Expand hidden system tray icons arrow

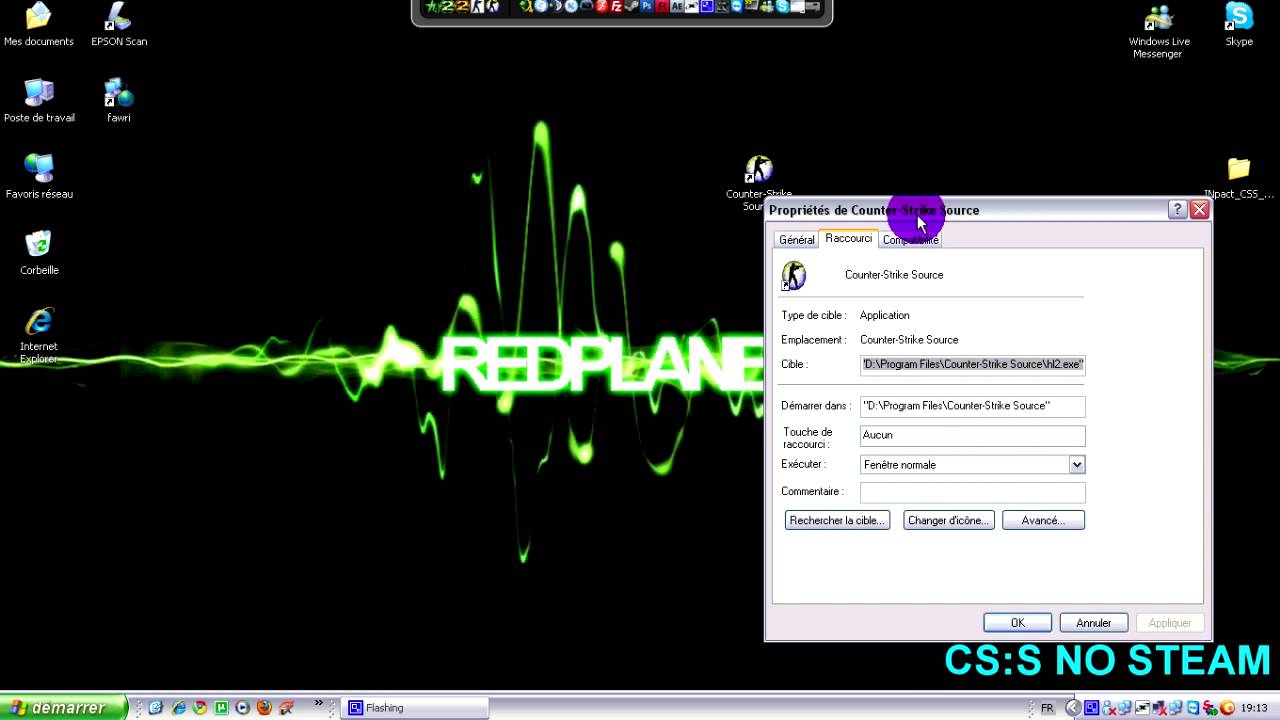(x=1073, y=708)
